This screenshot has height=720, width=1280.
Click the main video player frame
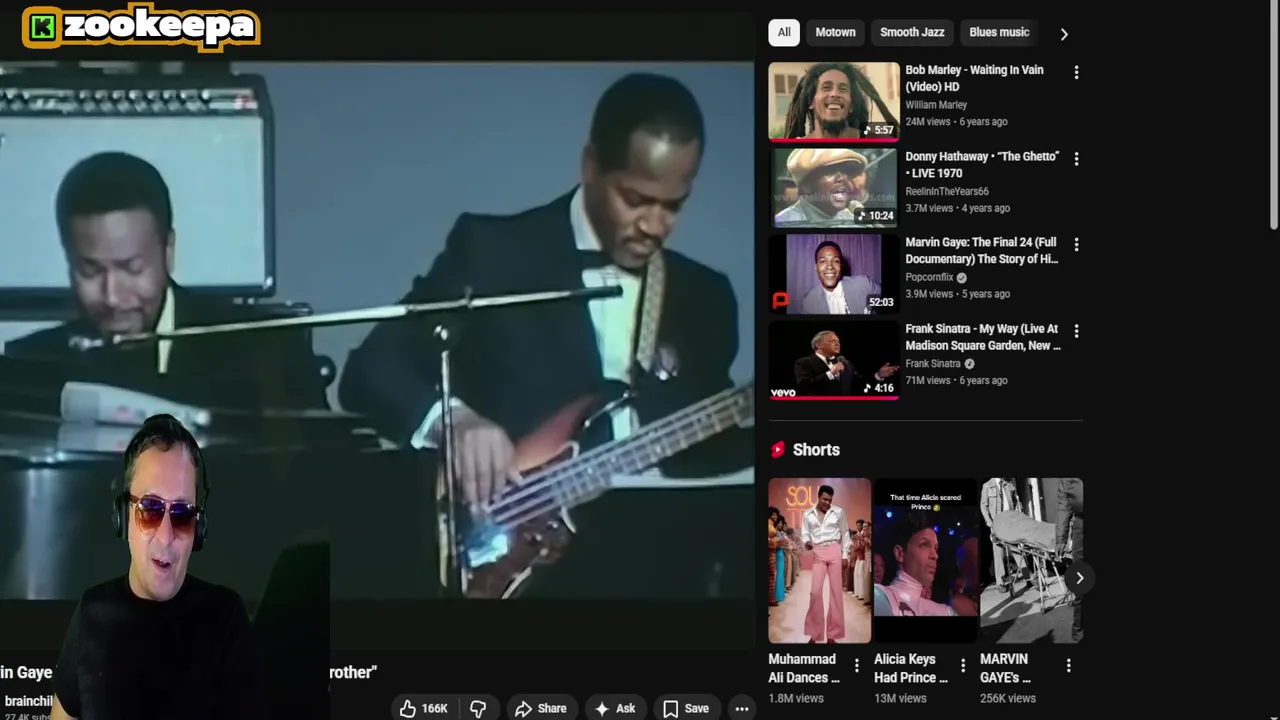[x=377, y=330]
